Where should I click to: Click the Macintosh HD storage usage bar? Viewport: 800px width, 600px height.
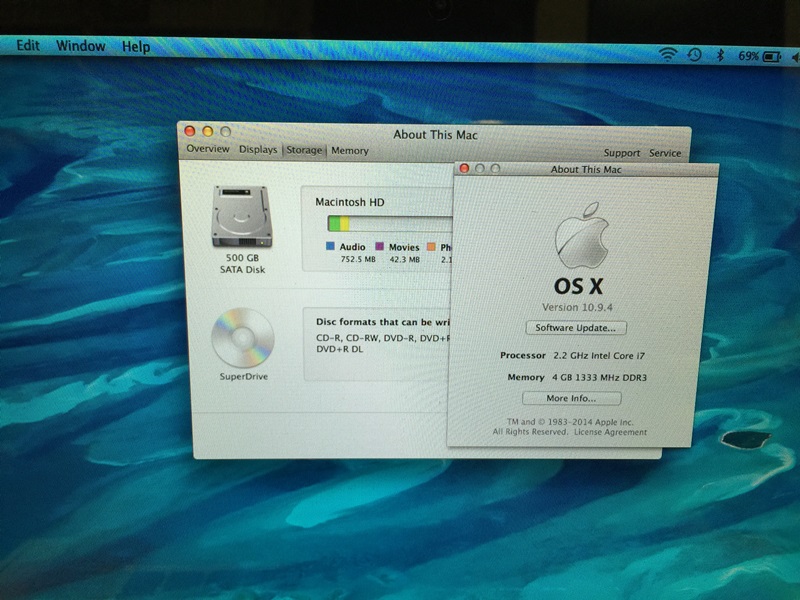[390, 223]
